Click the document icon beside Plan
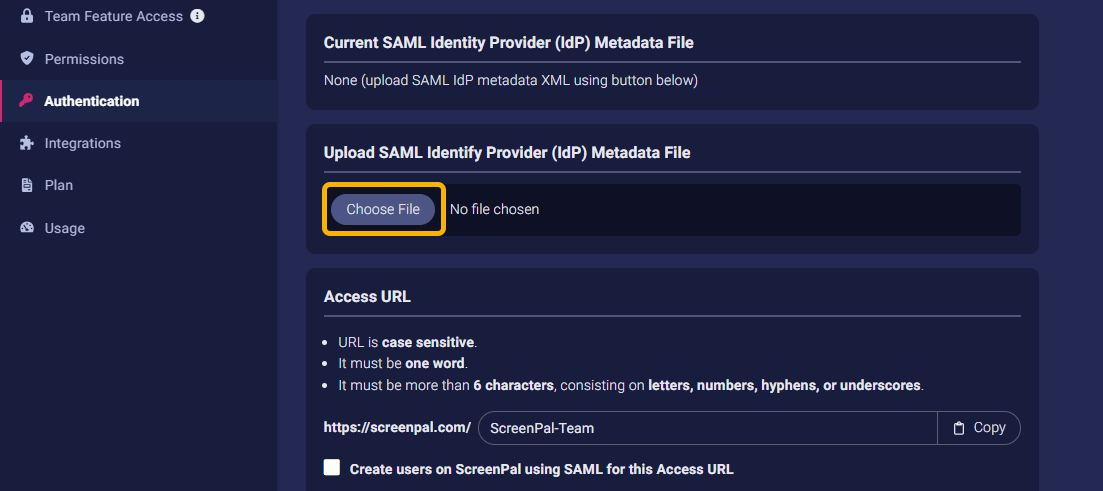Viewport: 1103px width, 491px height. click(27, 185)
